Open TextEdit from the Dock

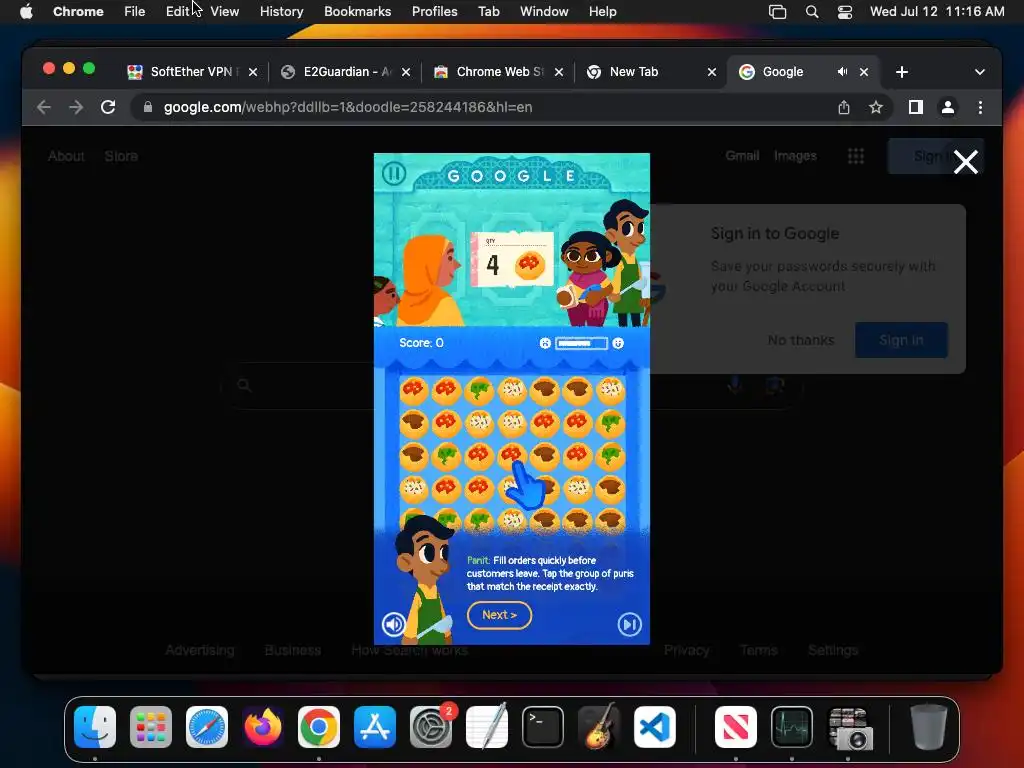[487, 727]
